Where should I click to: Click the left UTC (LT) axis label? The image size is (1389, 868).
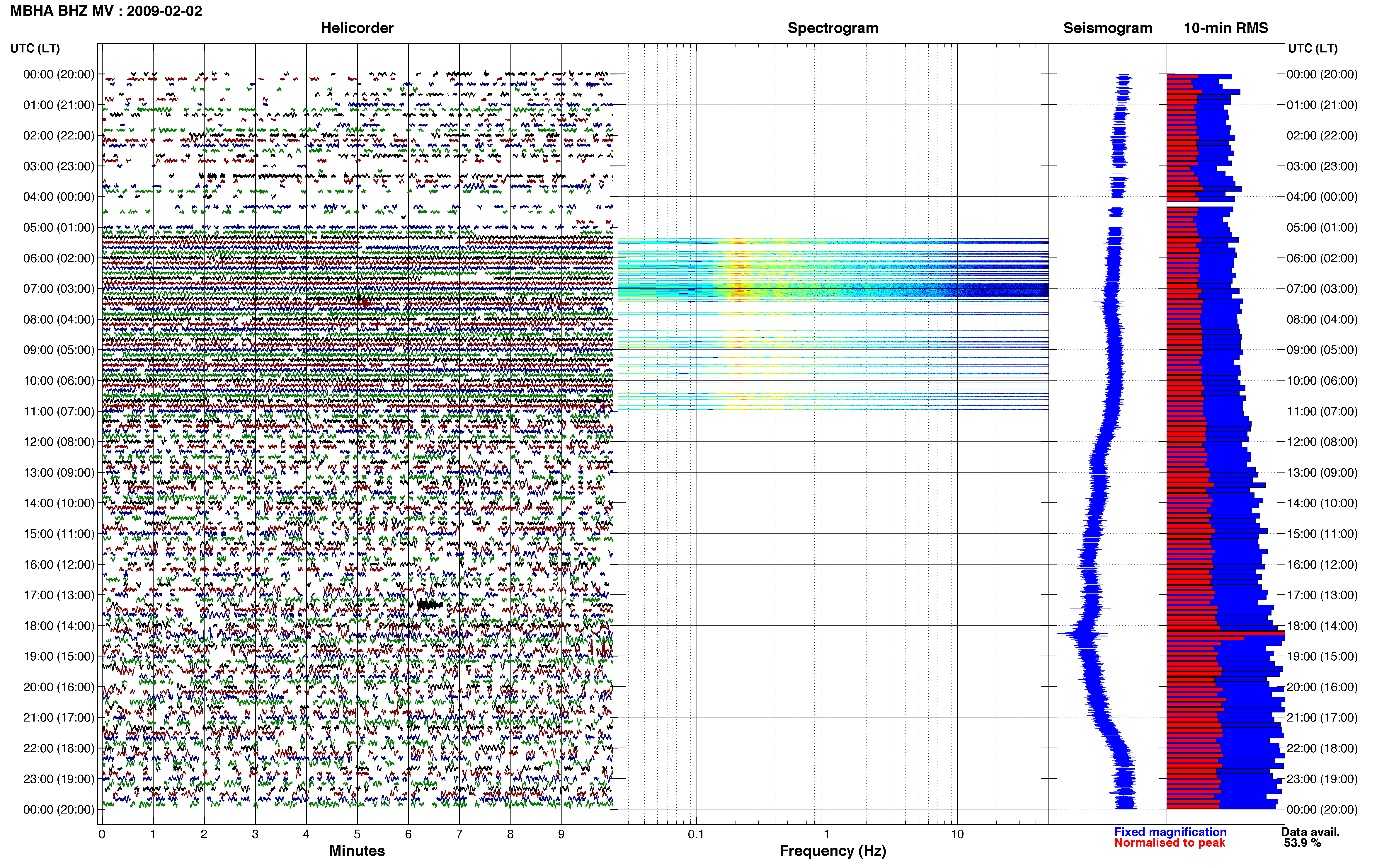point(35,48)
